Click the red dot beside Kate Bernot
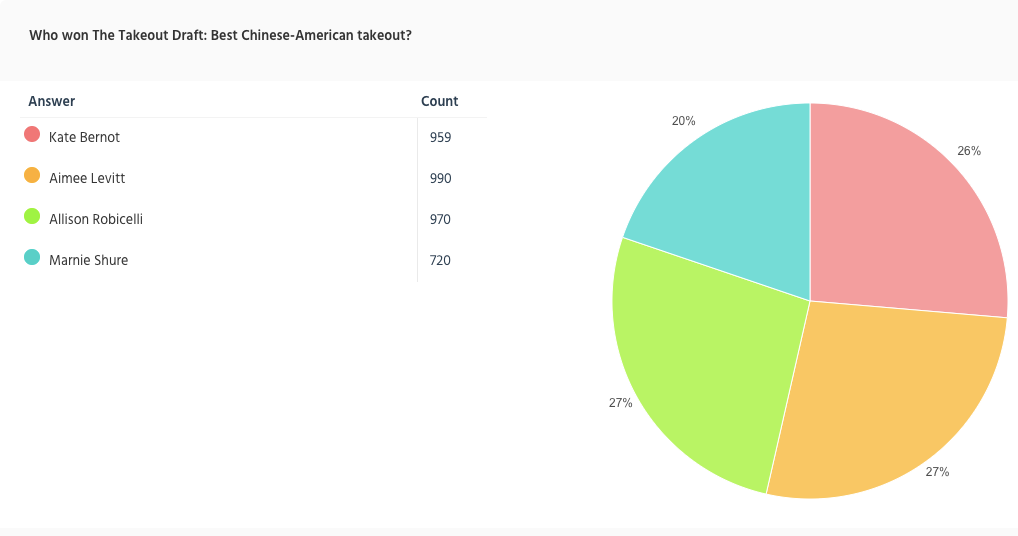This screenshot has width=1018, height=536. pyautogui.click(x=32, y=135)
